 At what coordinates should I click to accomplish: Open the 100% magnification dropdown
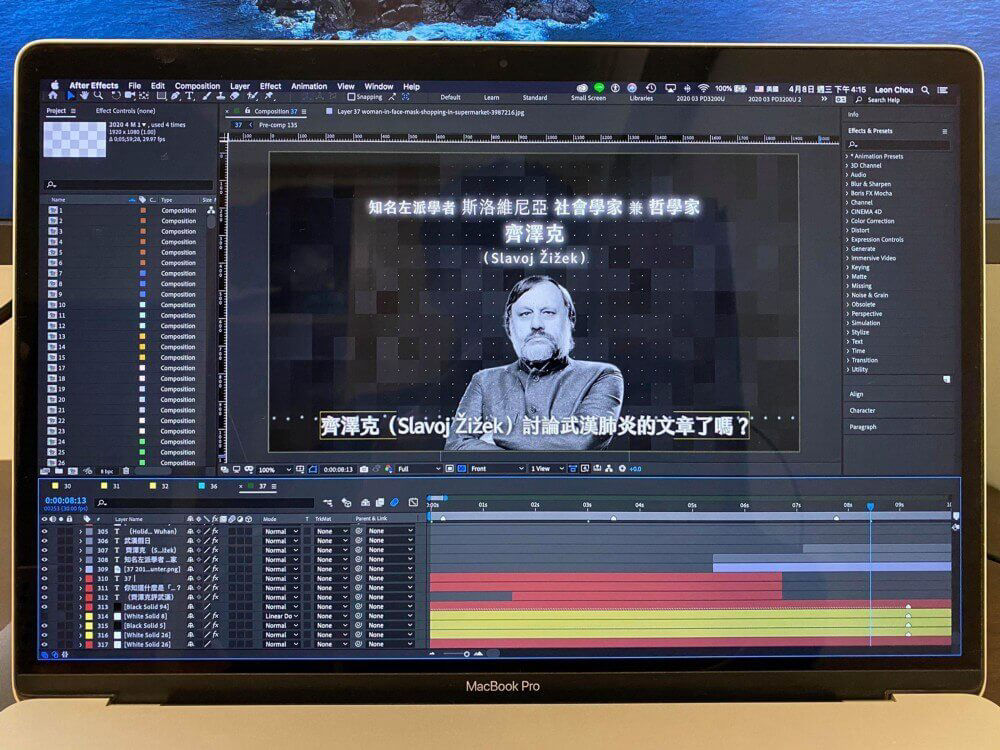[x=276, y=469]
